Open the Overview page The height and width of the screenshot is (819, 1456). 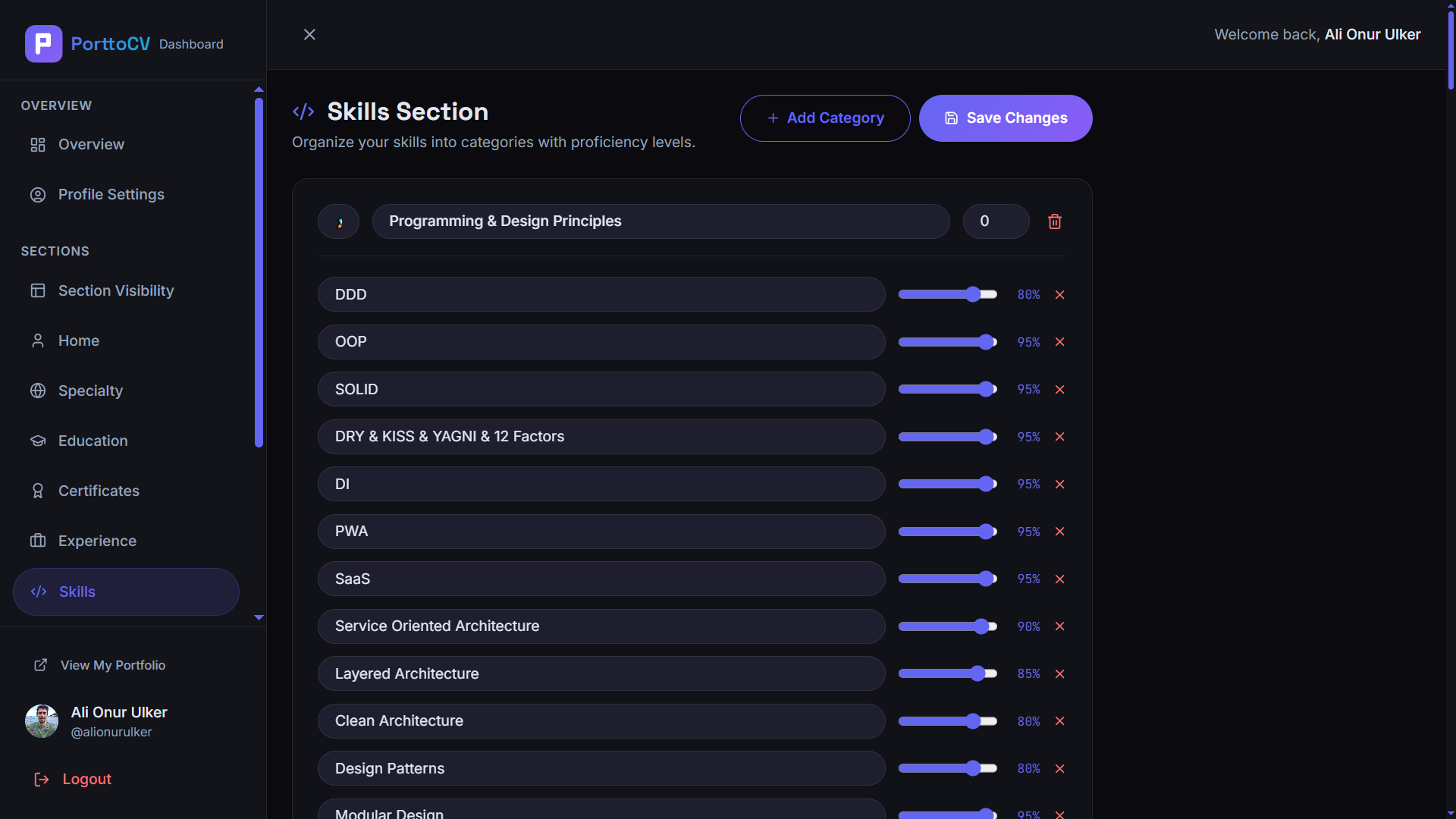pos(126,144)
